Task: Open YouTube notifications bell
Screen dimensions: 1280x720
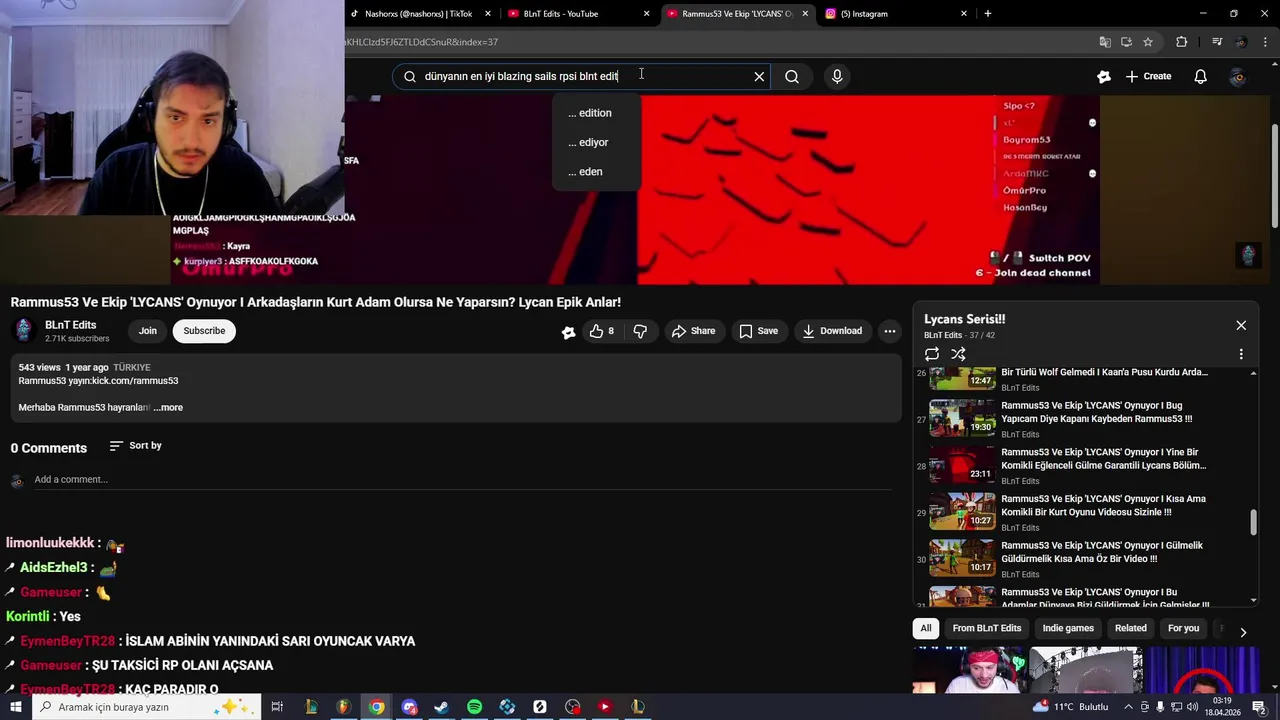Action: point(1201,76)
